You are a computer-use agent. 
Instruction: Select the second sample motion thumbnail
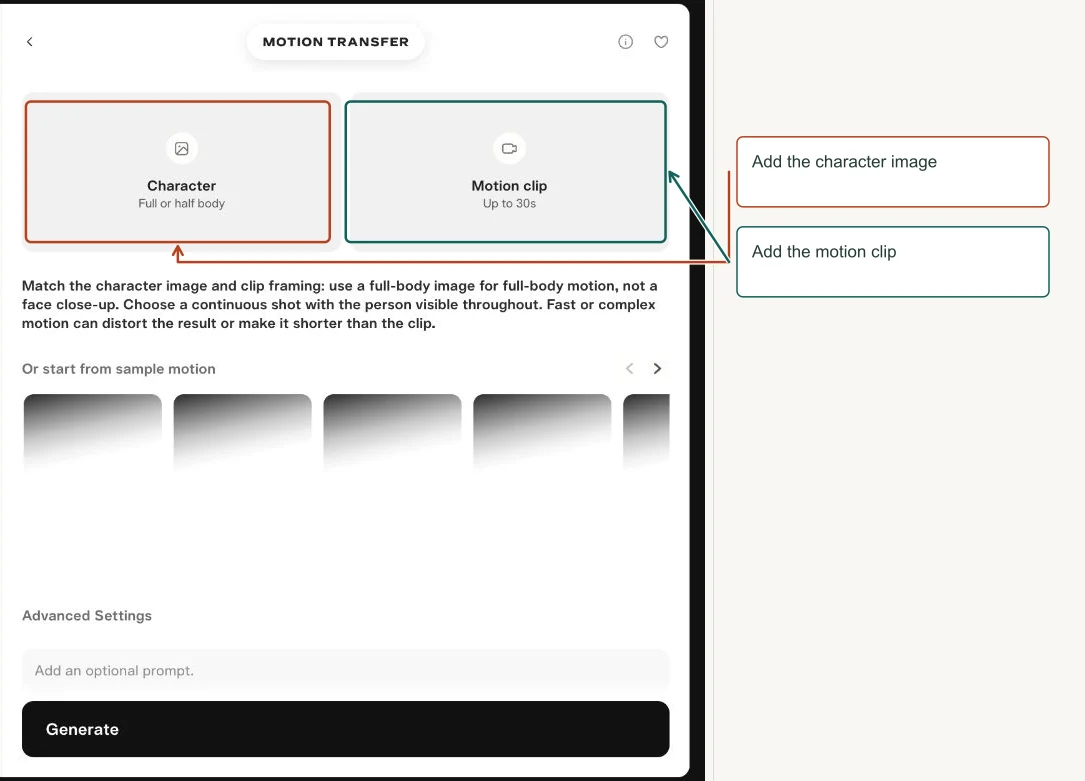(242, 432)
